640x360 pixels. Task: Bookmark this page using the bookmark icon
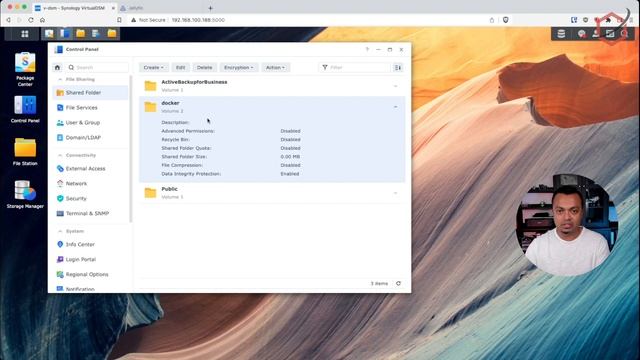[x=119, y=20]
